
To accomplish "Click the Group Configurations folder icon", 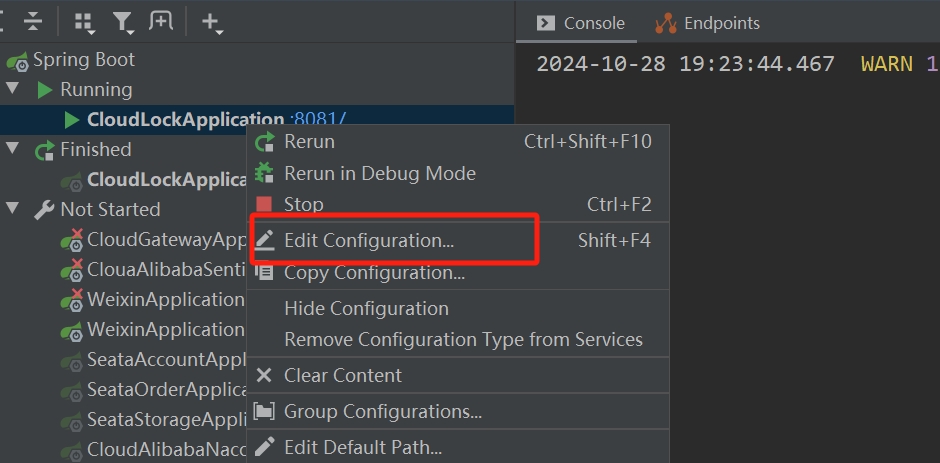I will [x=264, y=411].
